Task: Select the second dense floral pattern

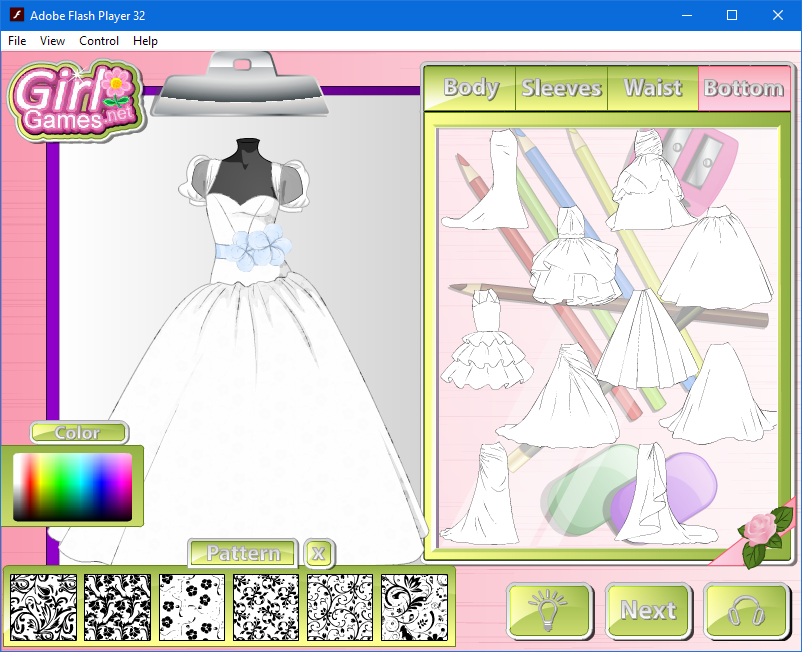Action: [x=118, y=607]
